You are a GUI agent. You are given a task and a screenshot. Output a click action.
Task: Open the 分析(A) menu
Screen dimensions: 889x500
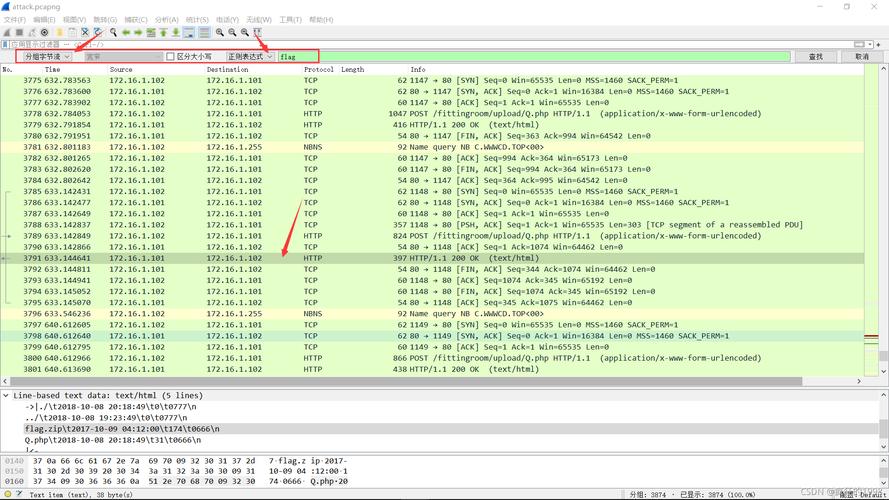pyautogui.click(x=166, y=19)
